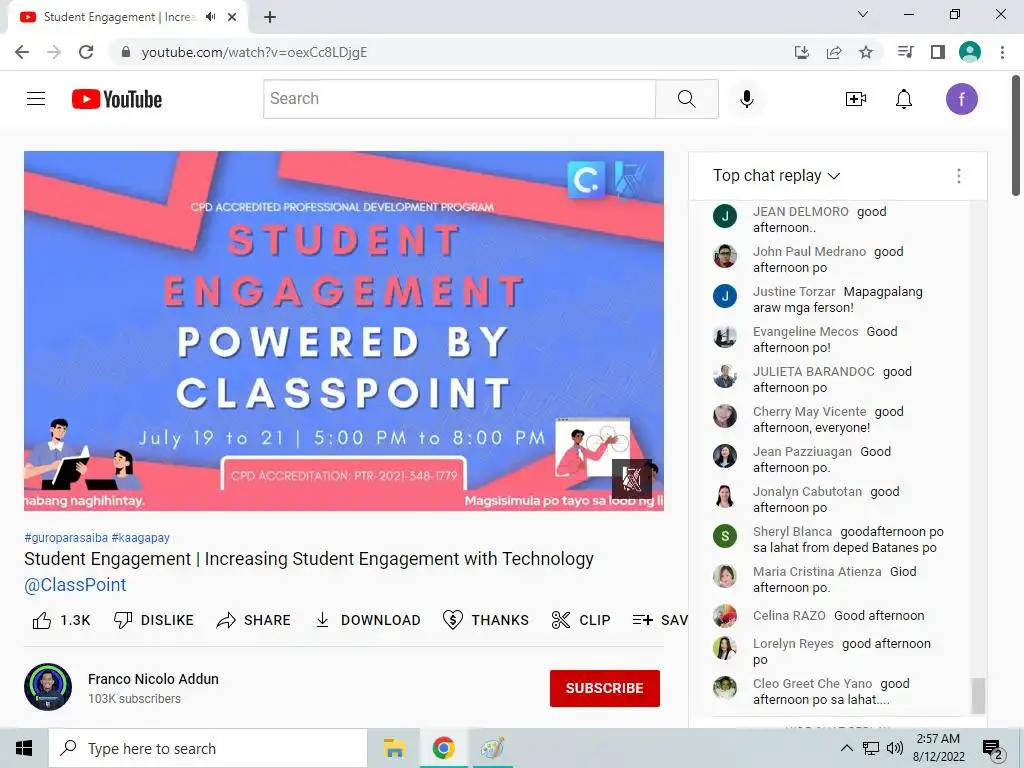Reload the page
The image size is (1024, 768).
pyautogui.click(x=86, y=52)
